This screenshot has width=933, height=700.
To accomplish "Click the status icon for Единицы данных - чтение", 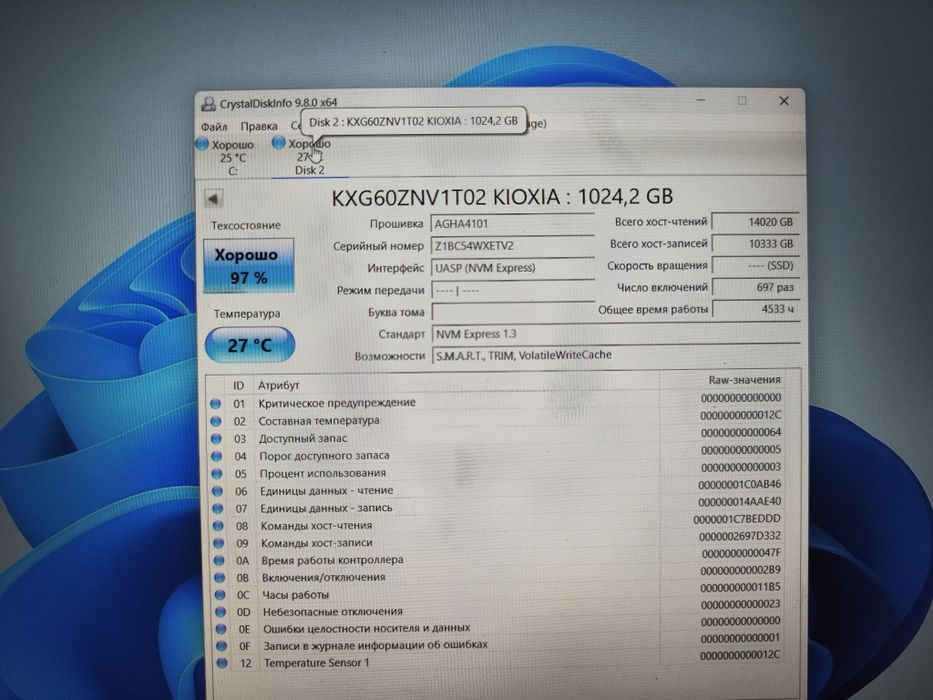I will [x=217, y=492].
